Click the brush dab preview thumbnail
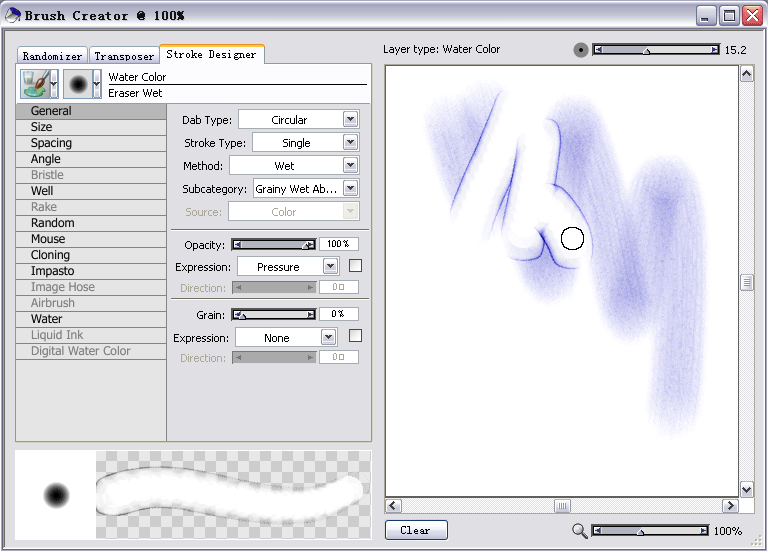The height and width of the screenshot is (552, 768). (56, 495)
